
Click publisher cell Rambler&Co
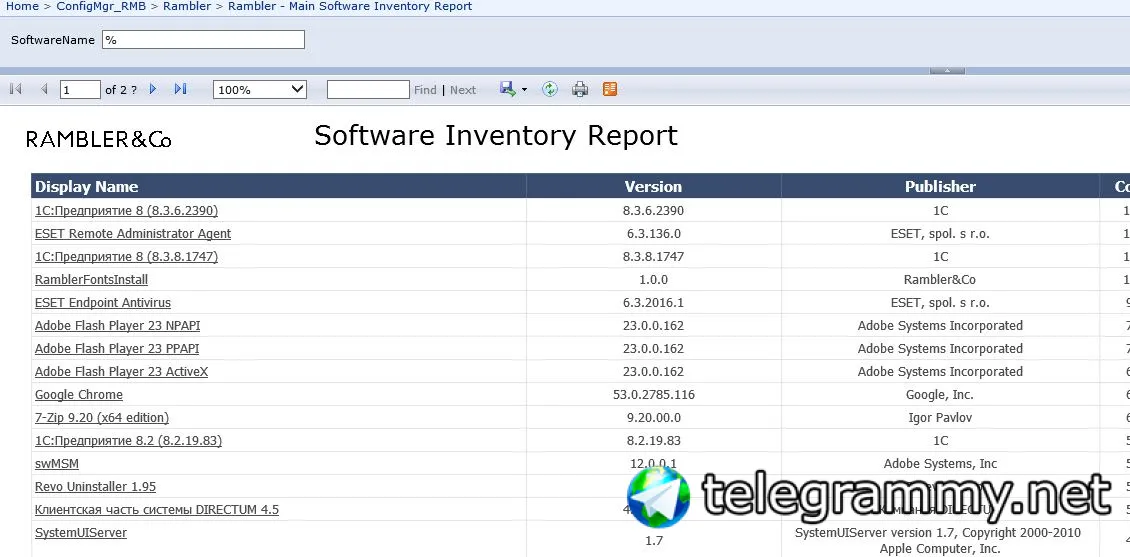pyautogui.click(x=940, y=280)
